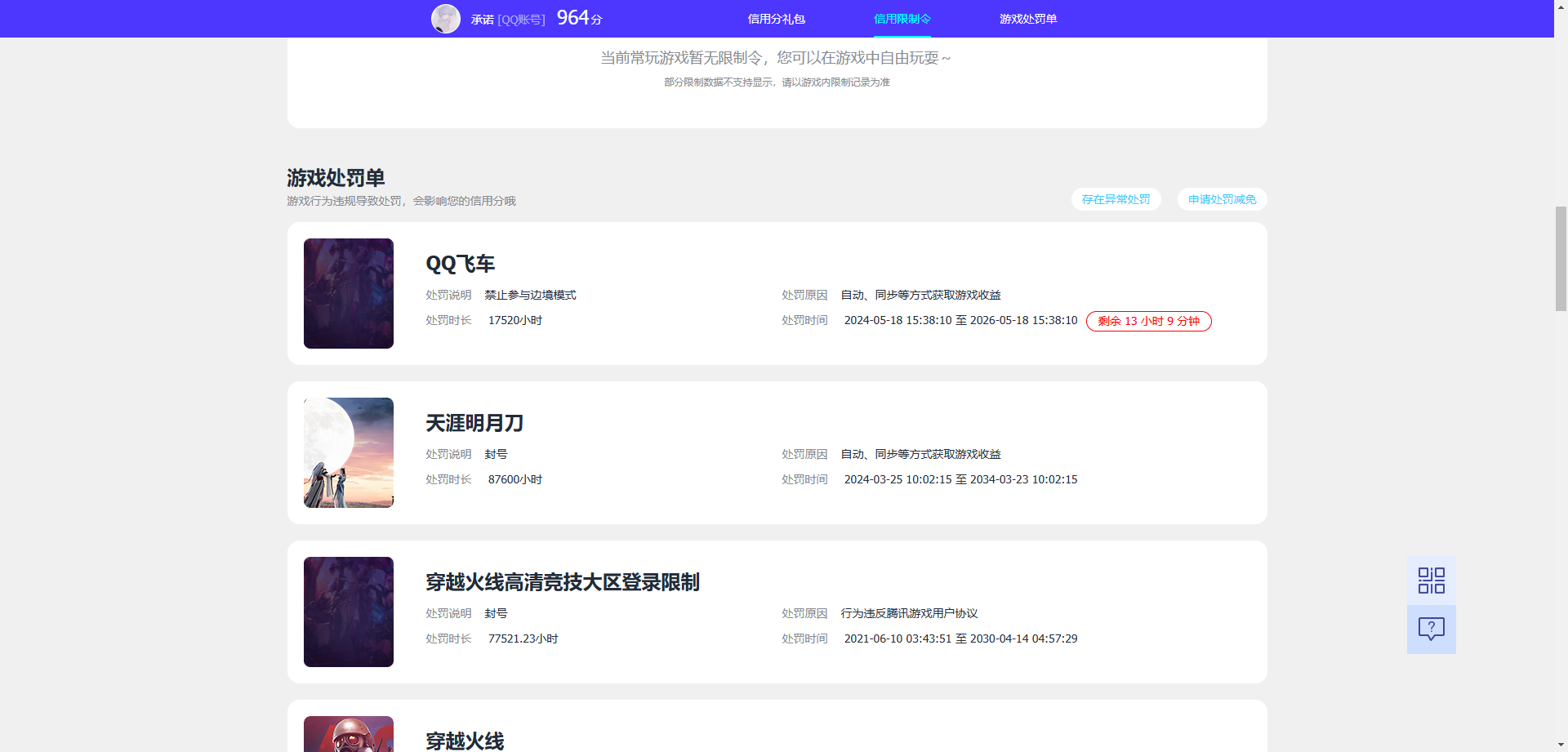Click the 2024-05-18 15:38:10 至 2026-05-18 time range

(961, 320)
